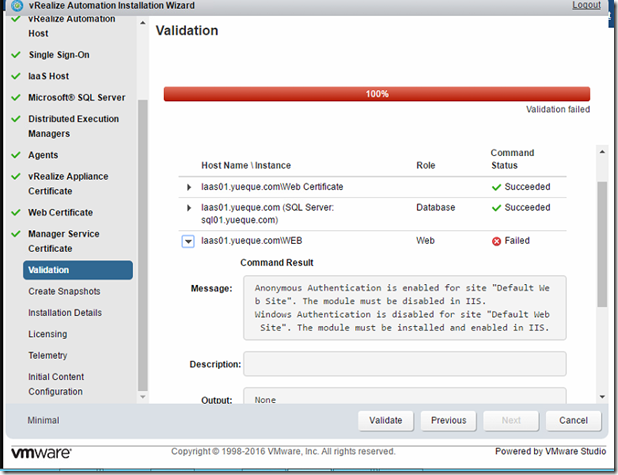Click the results panel scroll down arrow
The image size is (618, 475).
602,397
